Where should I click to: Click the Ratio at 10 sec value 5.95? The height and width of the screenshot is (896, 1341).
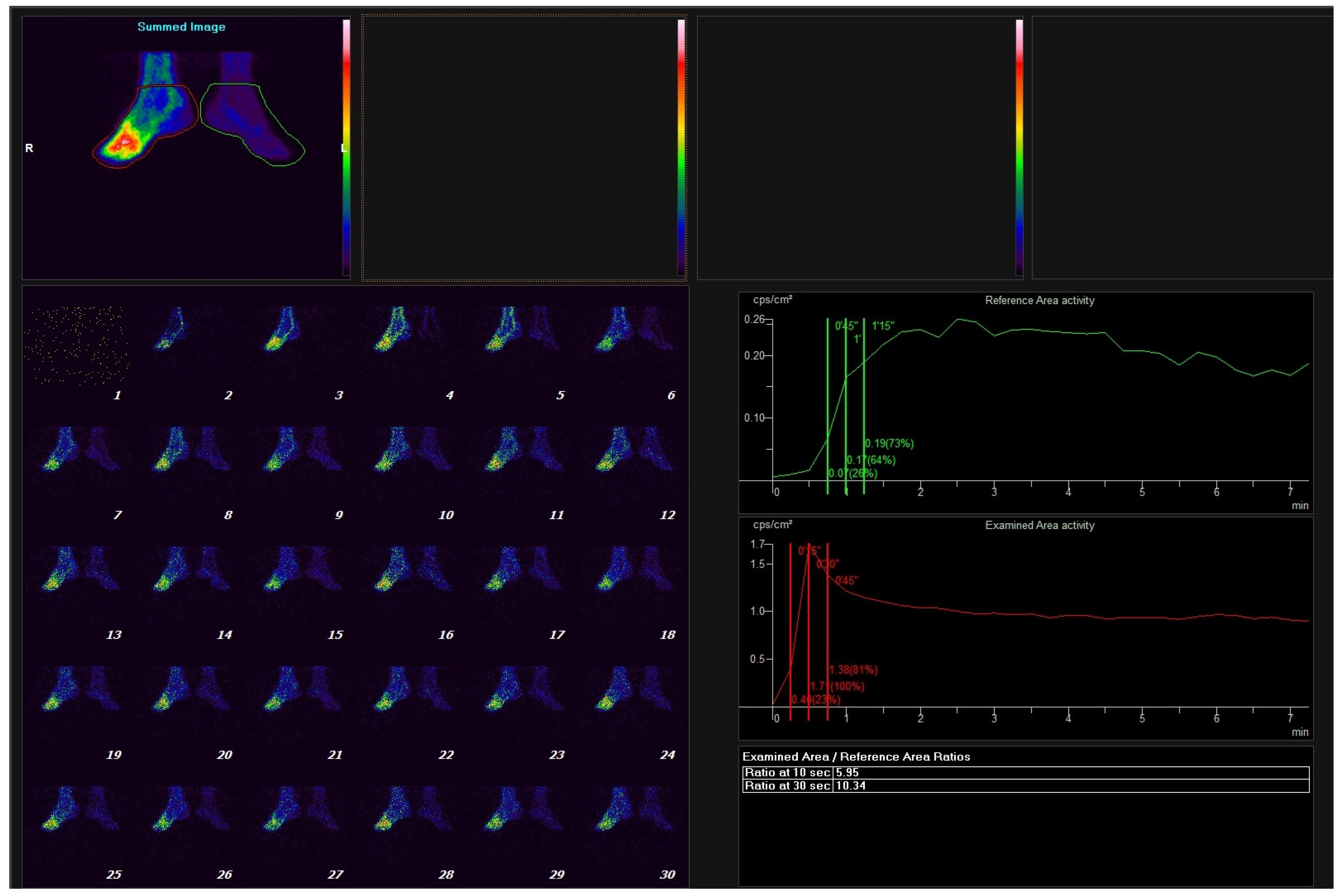tap(847, 773)
